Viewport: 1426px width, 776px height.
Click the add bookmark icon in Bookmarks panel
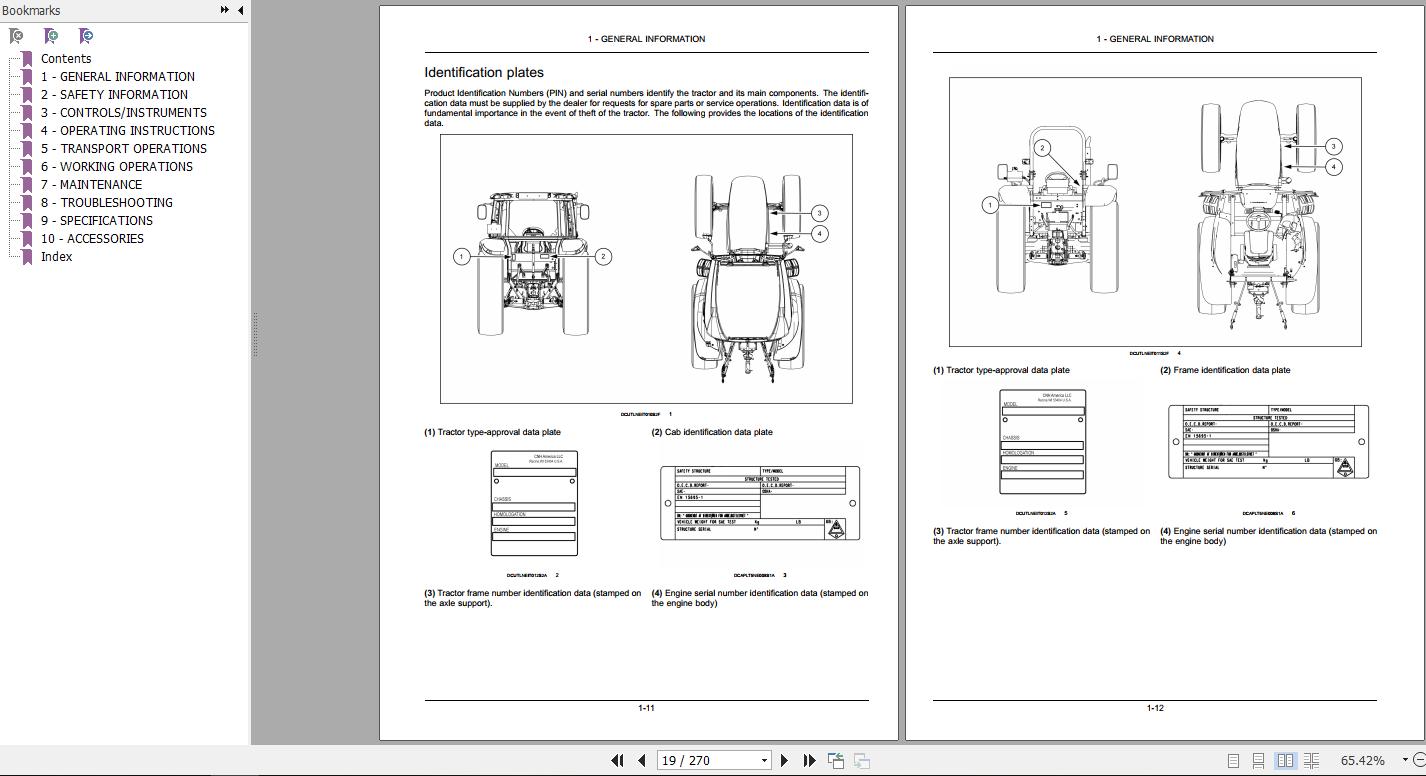[50, 36]
